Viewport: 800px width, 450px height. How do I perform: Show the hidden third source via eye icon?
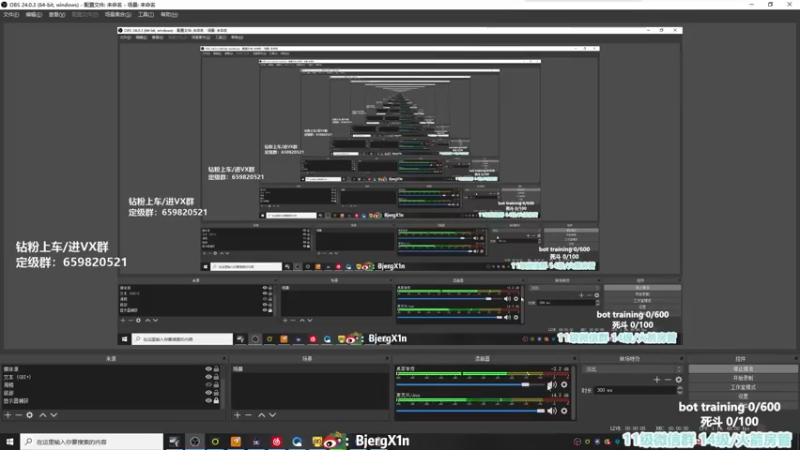(208, 385)
